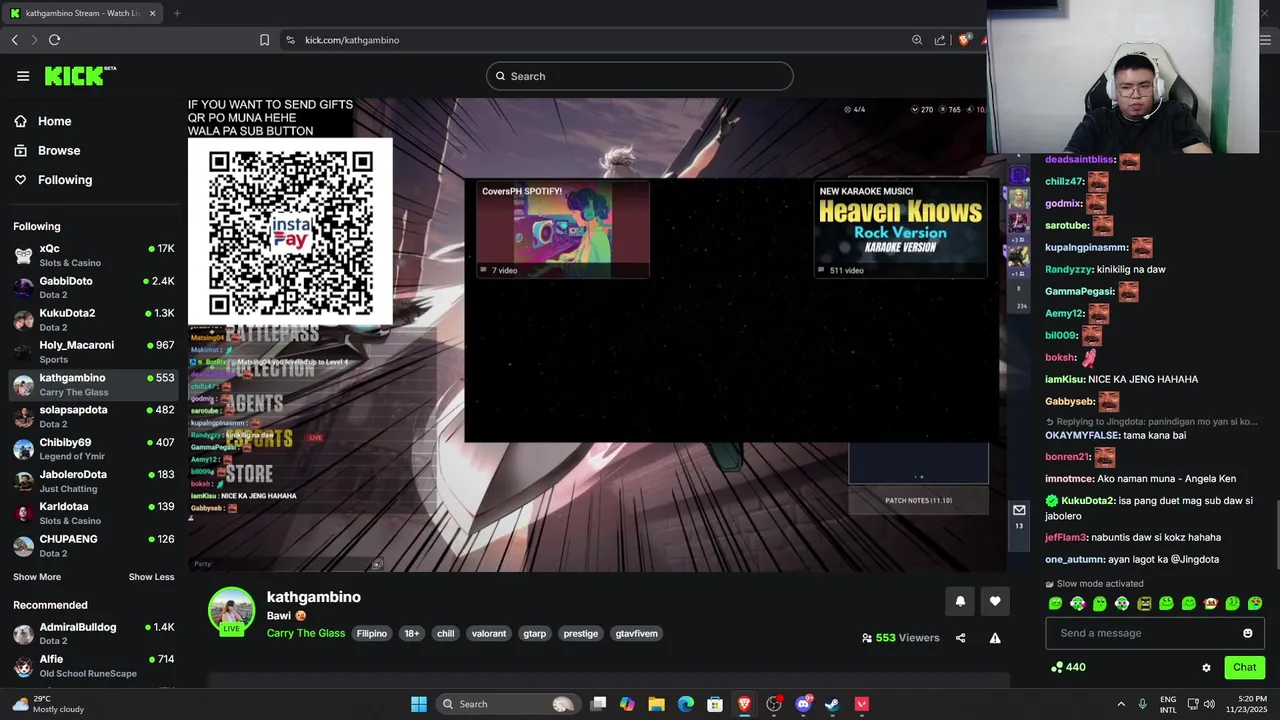
Task: Open Karldotaa channel in Following
Action: (94, 513)
